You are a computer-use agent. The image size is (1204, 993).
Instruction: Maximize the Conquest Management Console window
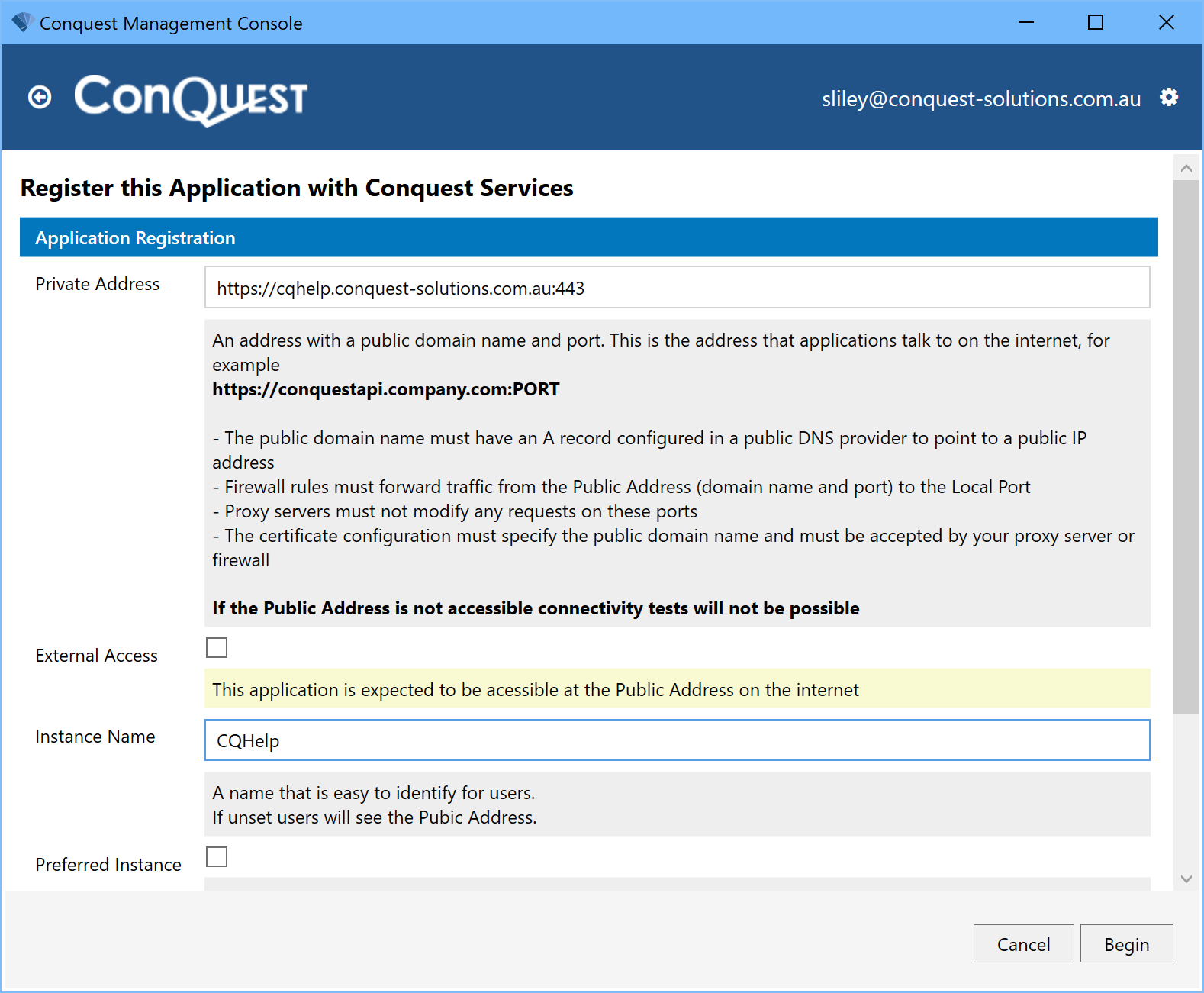[1096, 23]
